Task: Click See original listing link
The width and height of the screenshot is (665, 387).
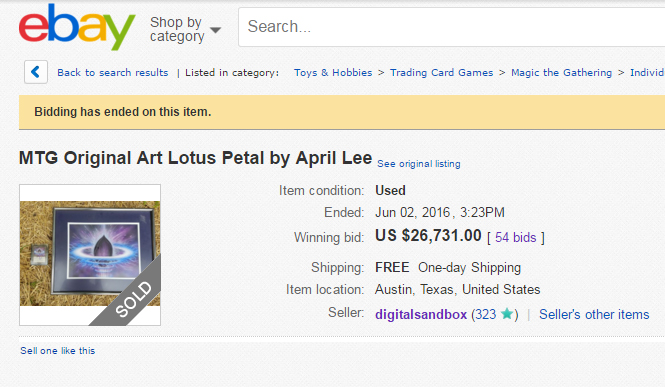Action: click(x=419, y=164)
